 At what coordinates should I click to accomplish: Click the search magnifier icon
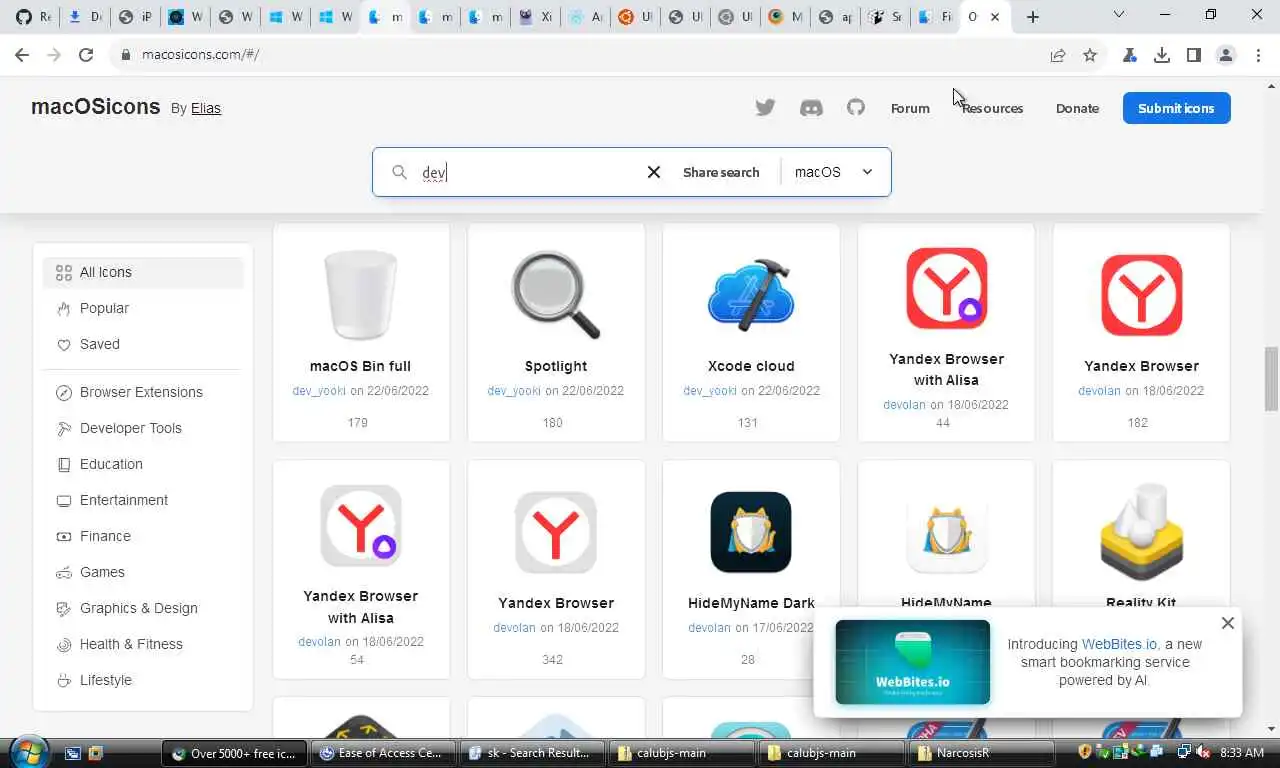point(399,172)
